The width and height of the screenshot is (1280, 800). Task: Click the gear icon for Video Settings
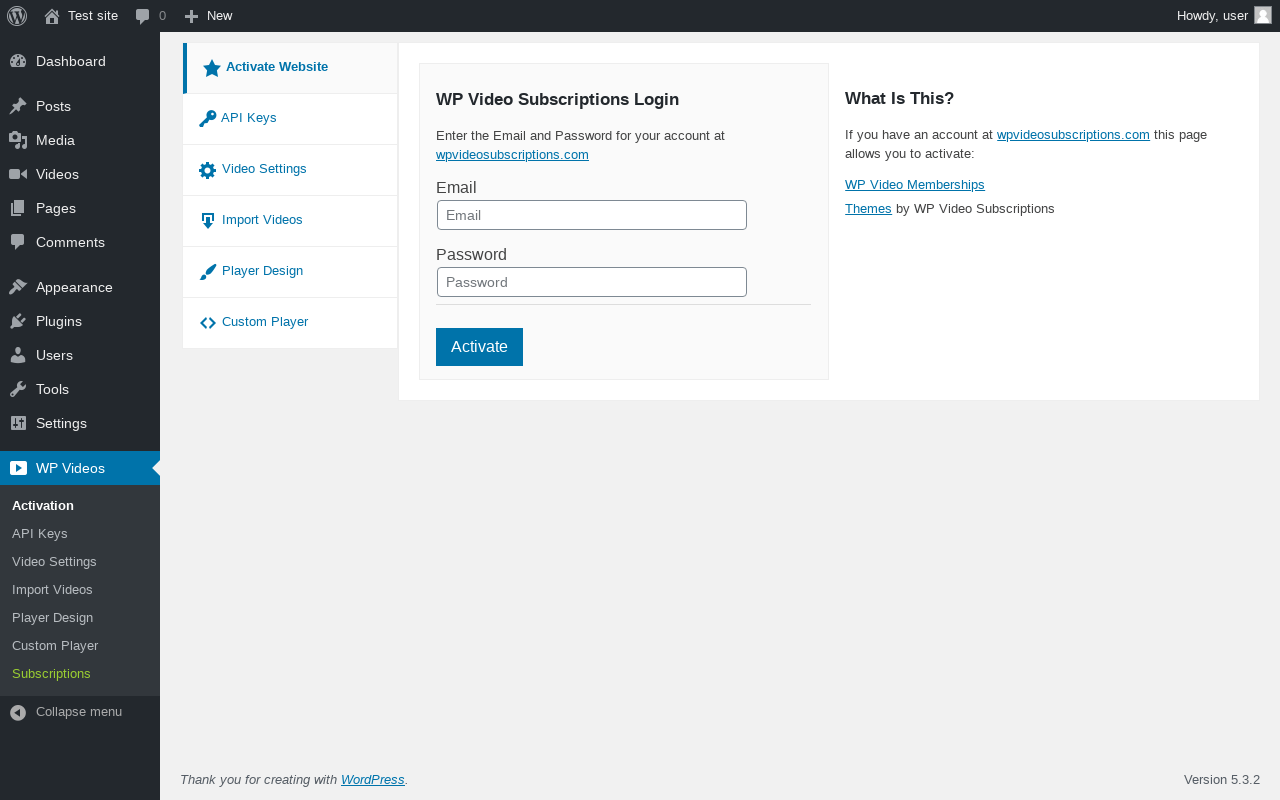point(208,170)
